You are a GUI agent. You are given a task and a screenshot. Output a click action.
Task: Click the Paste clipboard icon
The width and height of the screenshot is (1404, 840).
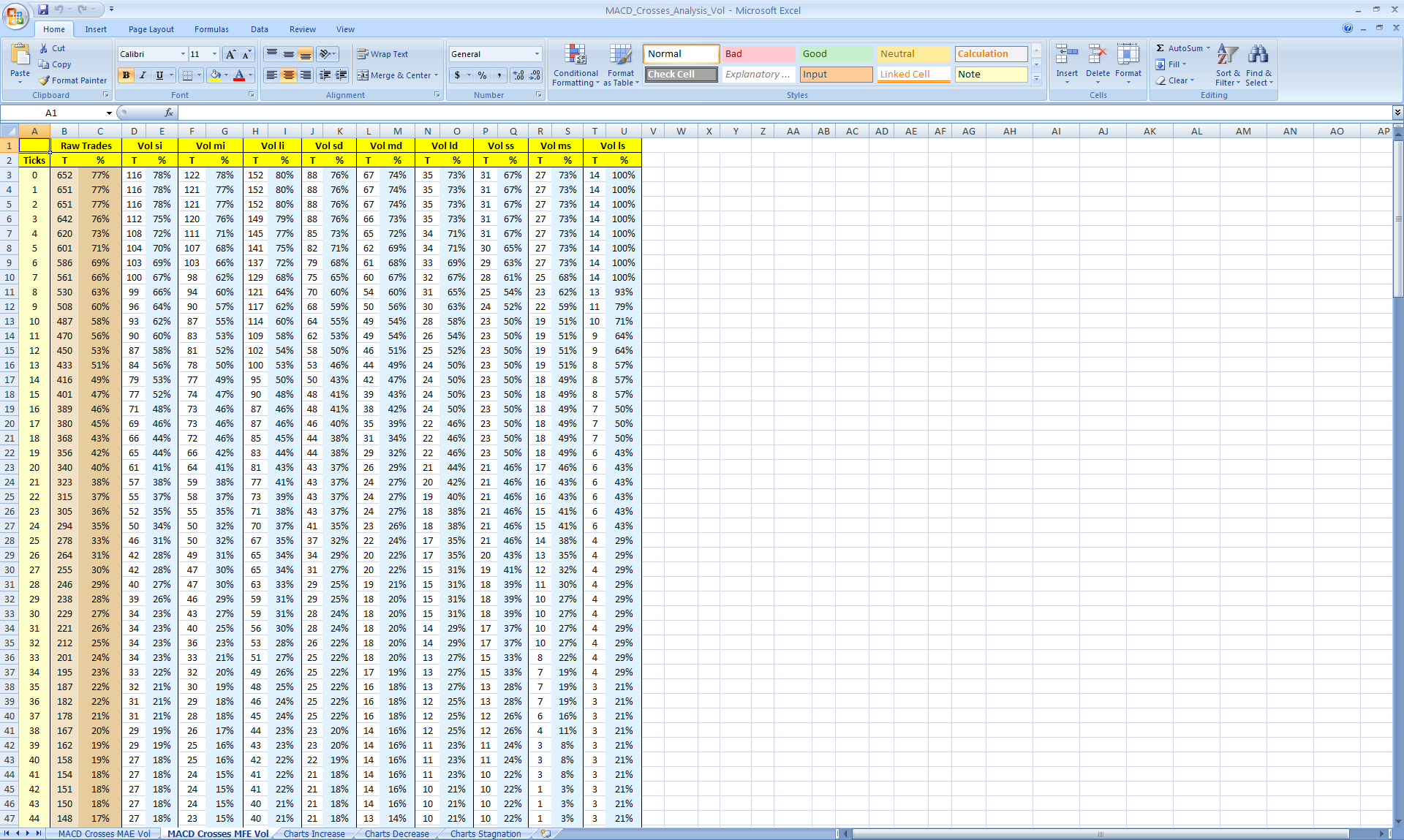point(20,55)
